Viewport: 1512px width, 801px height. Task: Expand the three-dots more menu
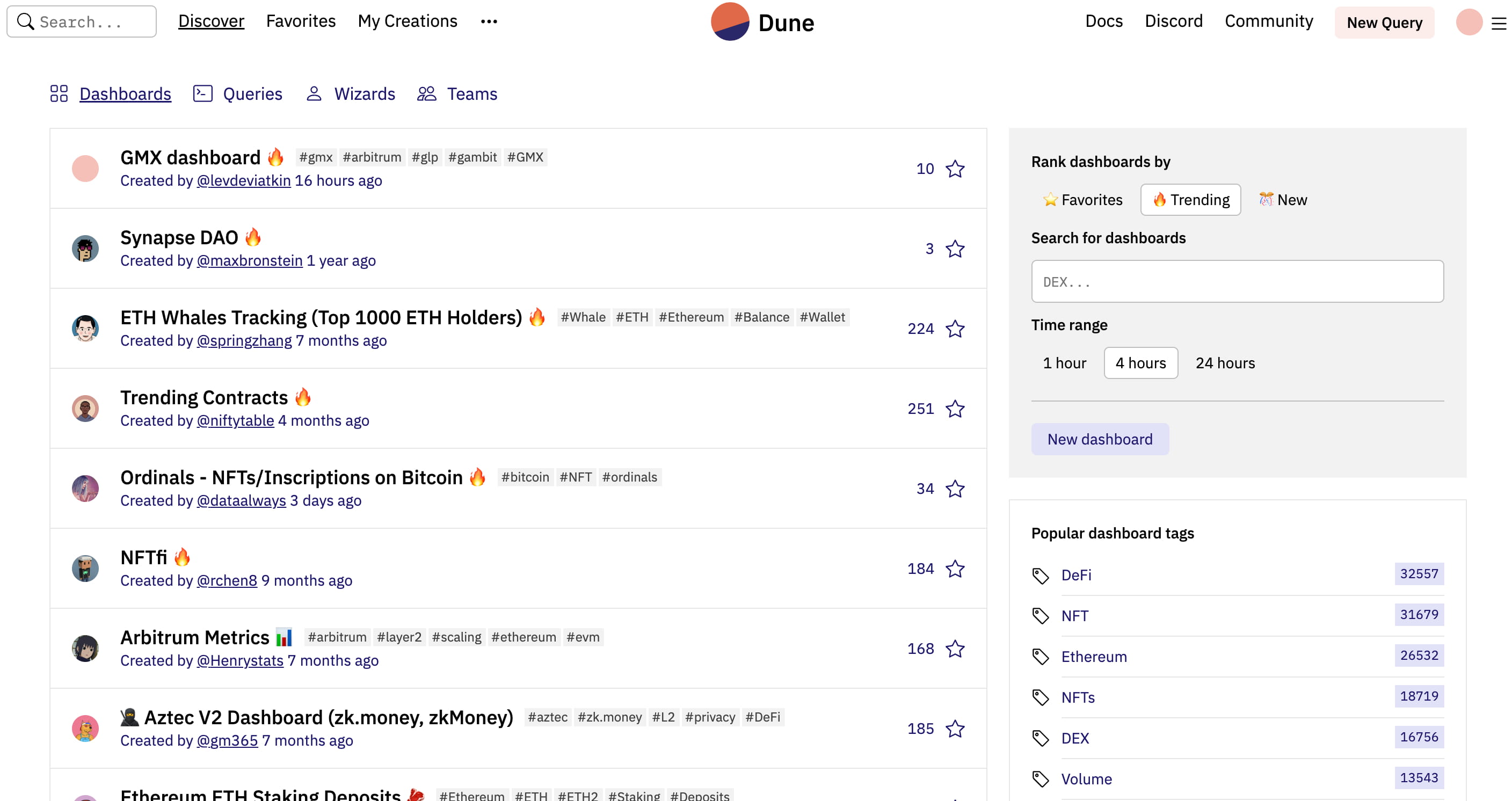489,21
